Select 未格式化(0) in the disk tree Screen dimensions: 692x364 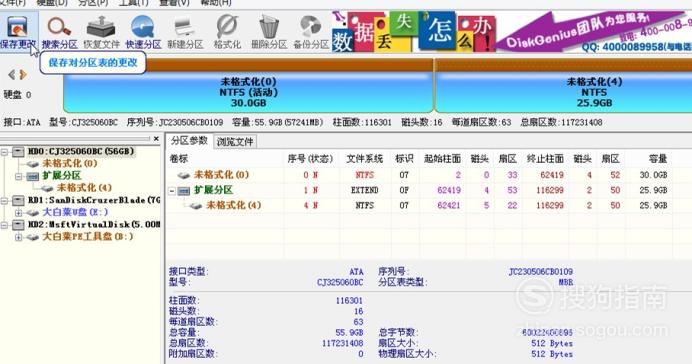point(70,163)
